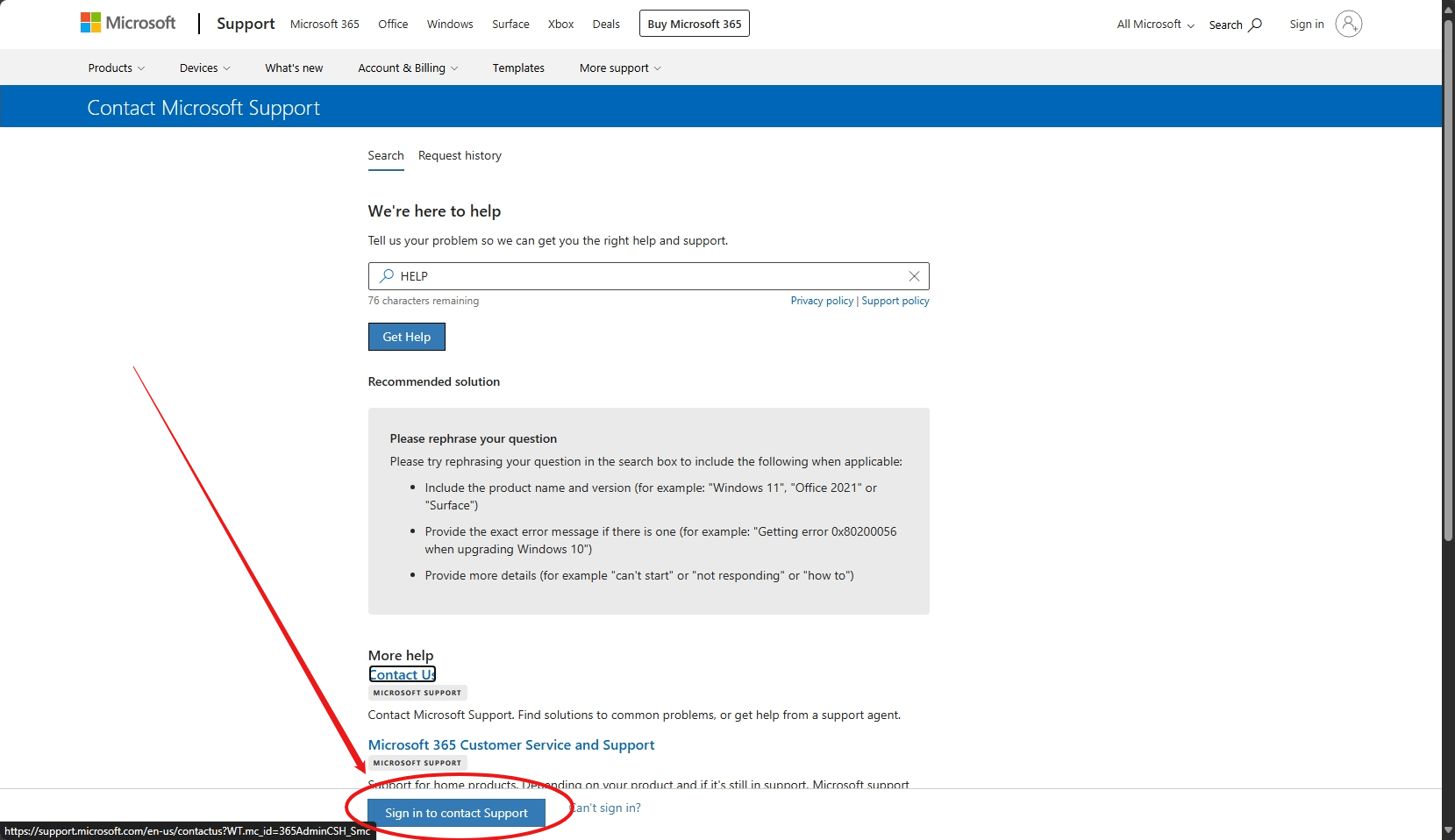Click the Support home link in header
This screenshot has width=1455, height=840.
pos(246,24)
